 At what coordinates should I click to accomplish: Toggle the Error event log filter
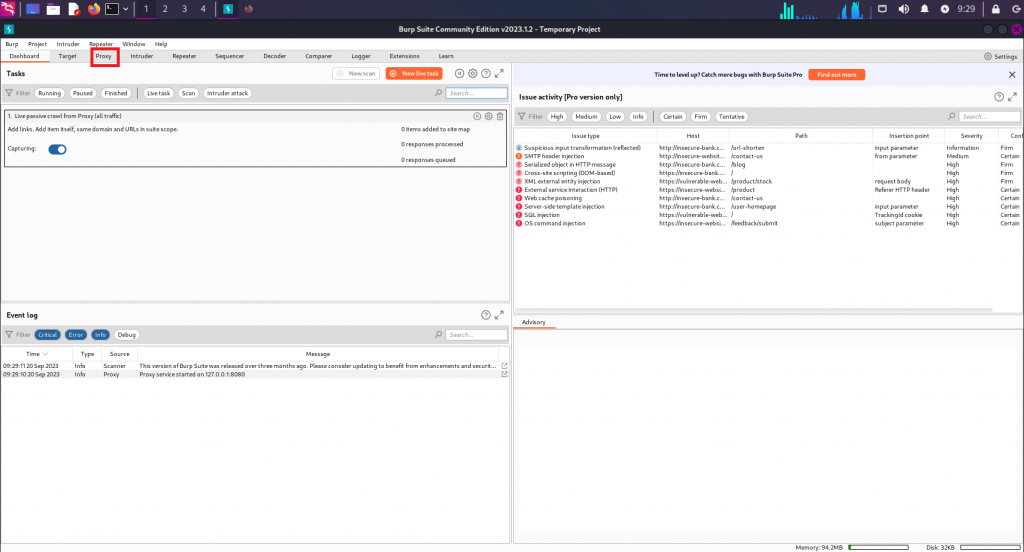pyautogui.click(x=76, y=334)
